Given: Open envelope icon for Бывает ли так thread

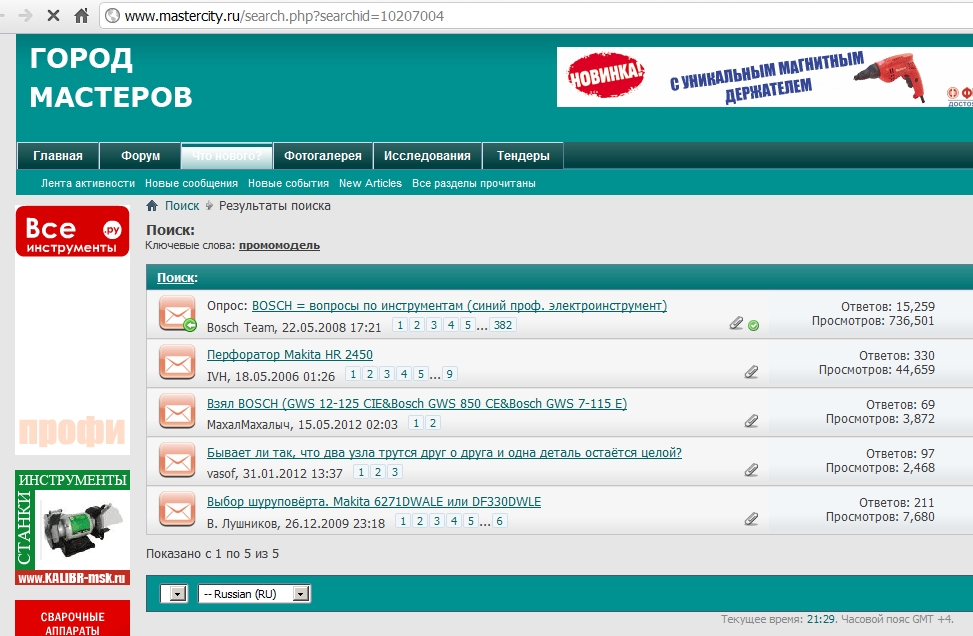Looking at the screenshot, I should 177,461.
